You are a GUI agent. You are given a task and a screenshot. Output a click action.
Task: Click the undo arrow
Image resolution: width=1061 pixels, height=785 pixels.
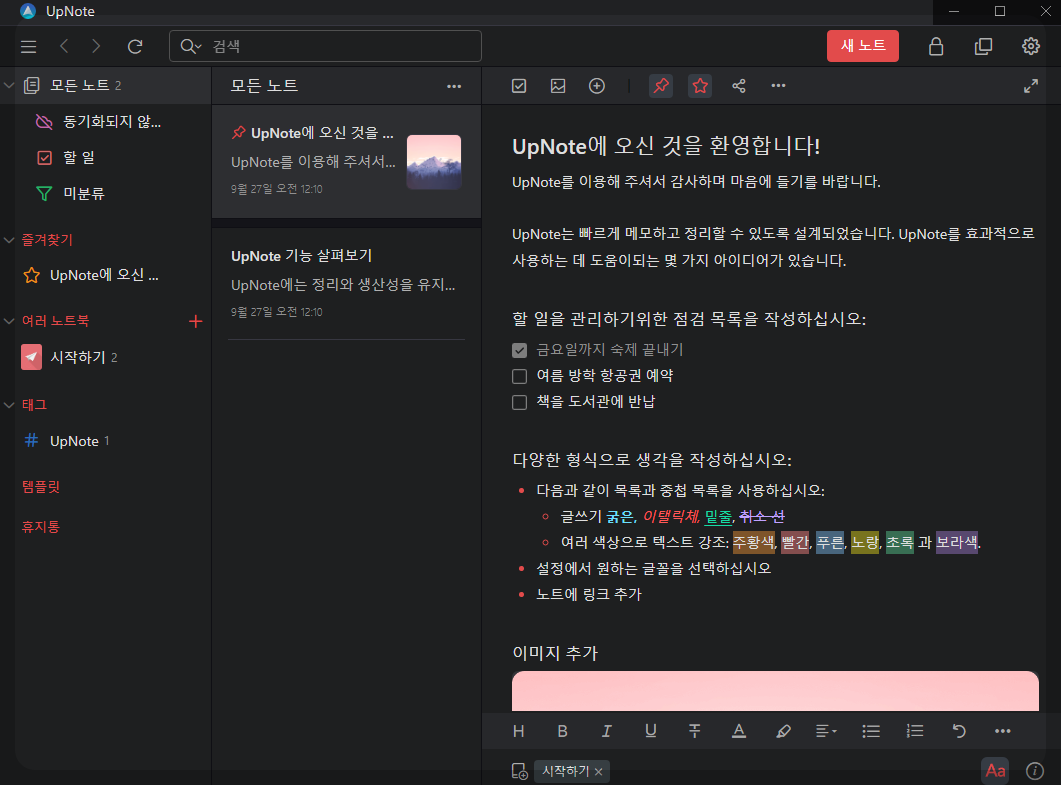(x=959, y=731)
